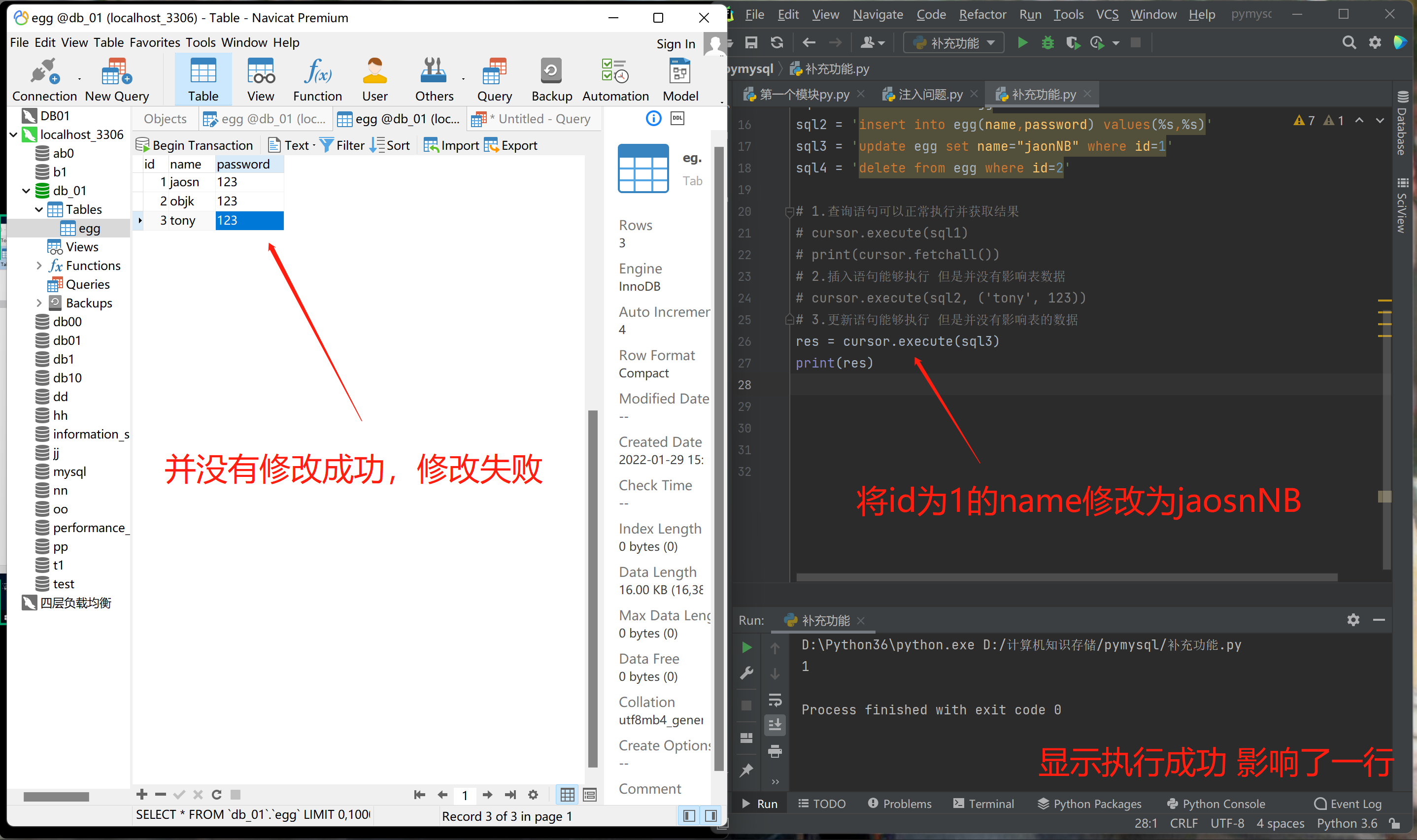Switch to the 注入问题.py editor tab
The image size is (1417, 840).
(930, 95)
